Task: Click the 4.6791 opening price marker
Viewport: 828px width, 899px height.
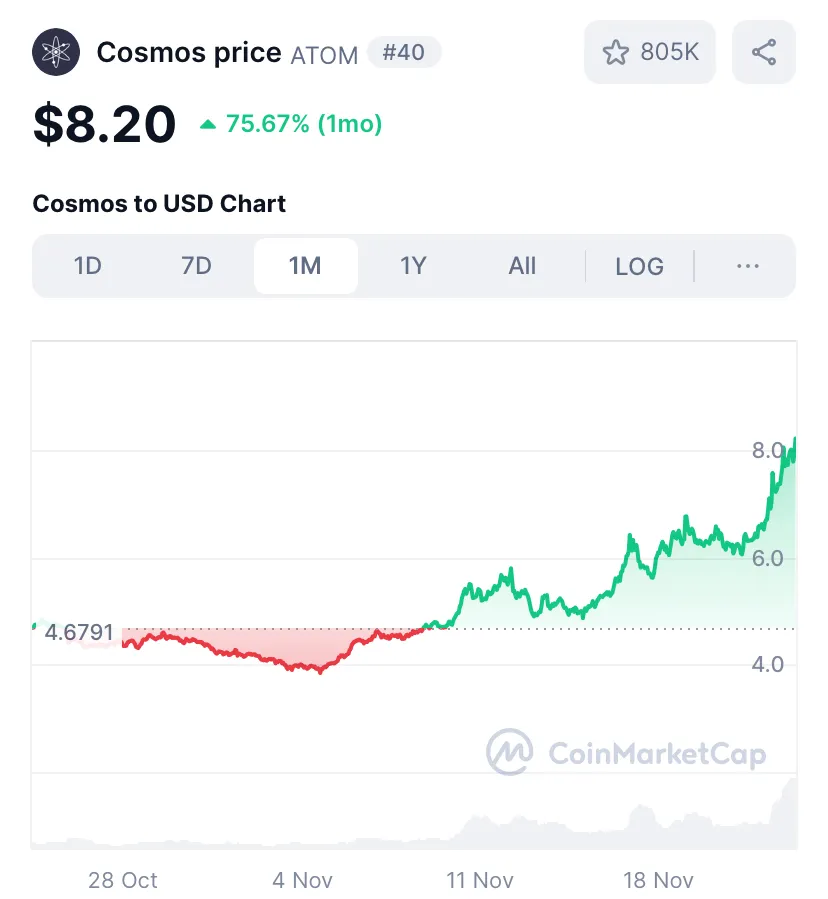Action: pos(79,632)
